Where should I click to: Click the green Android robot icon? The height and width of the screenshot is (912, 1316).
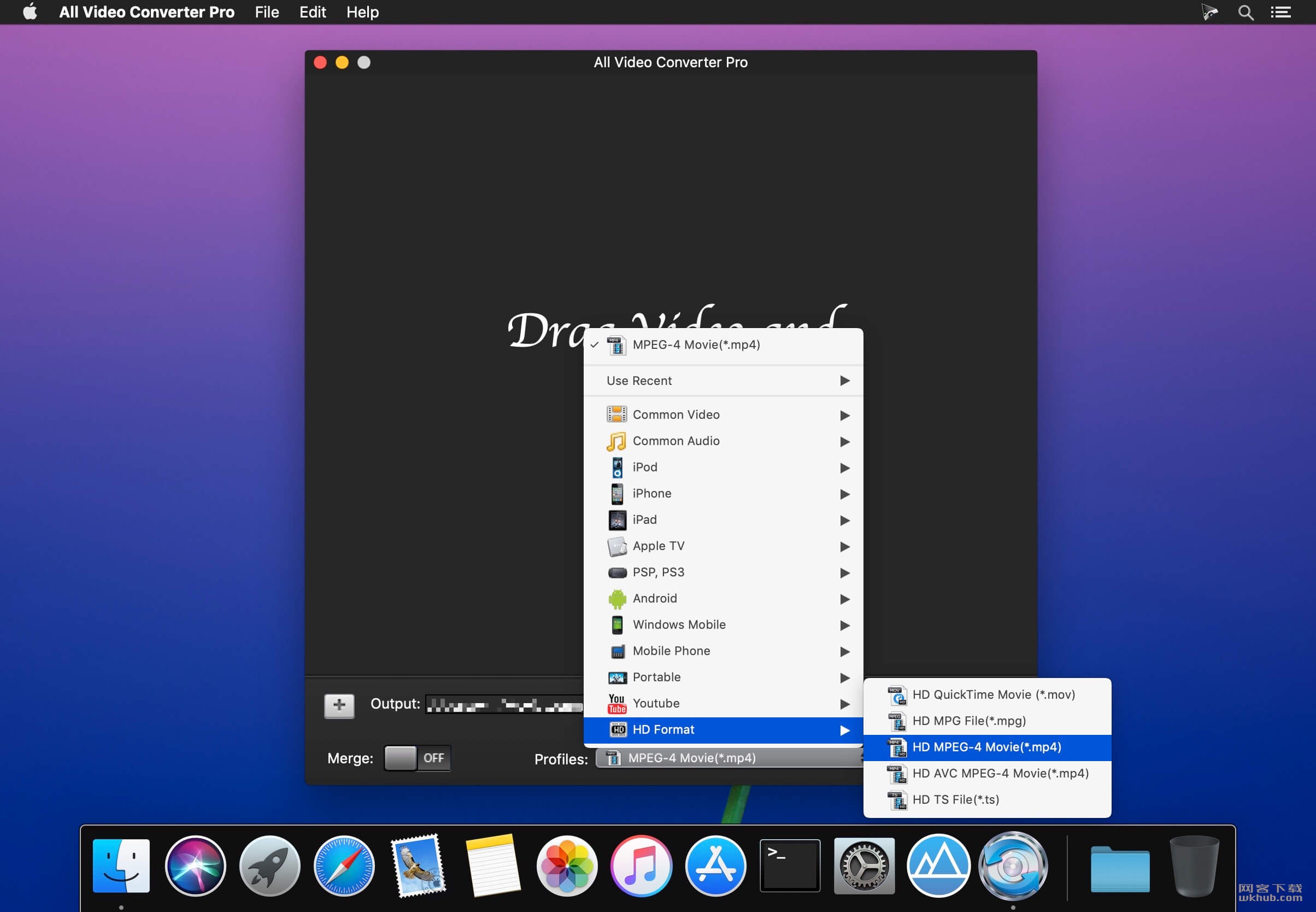coord(617,598)
